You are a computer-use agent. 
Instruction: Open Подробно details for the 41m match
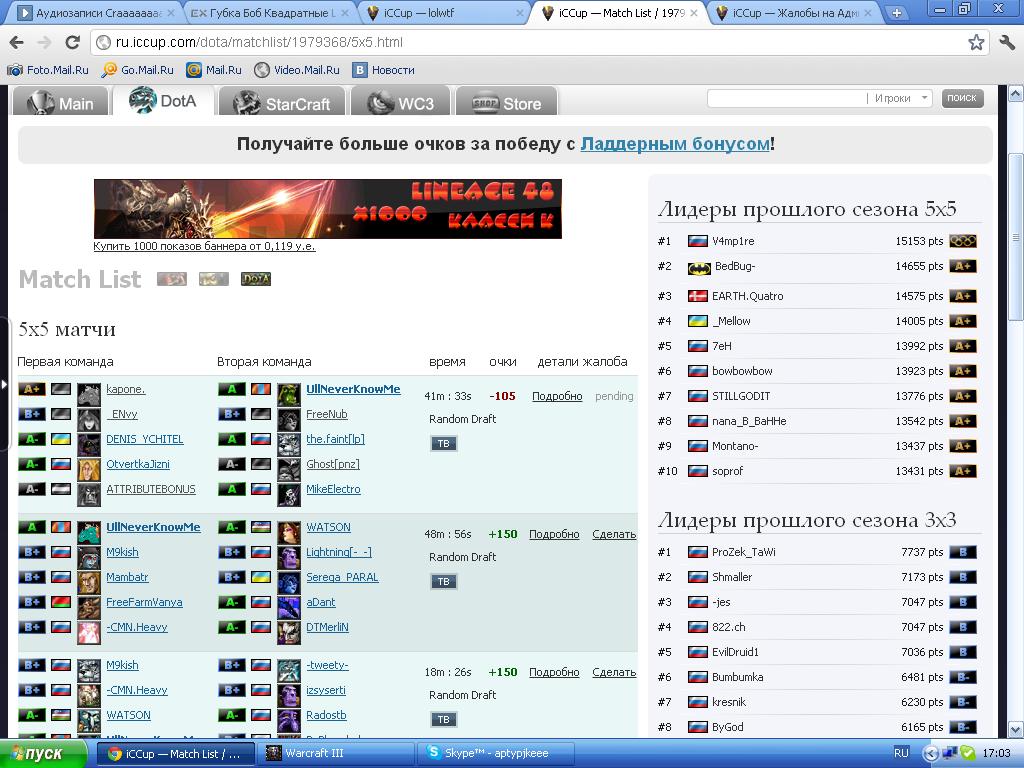pos(557,396)
